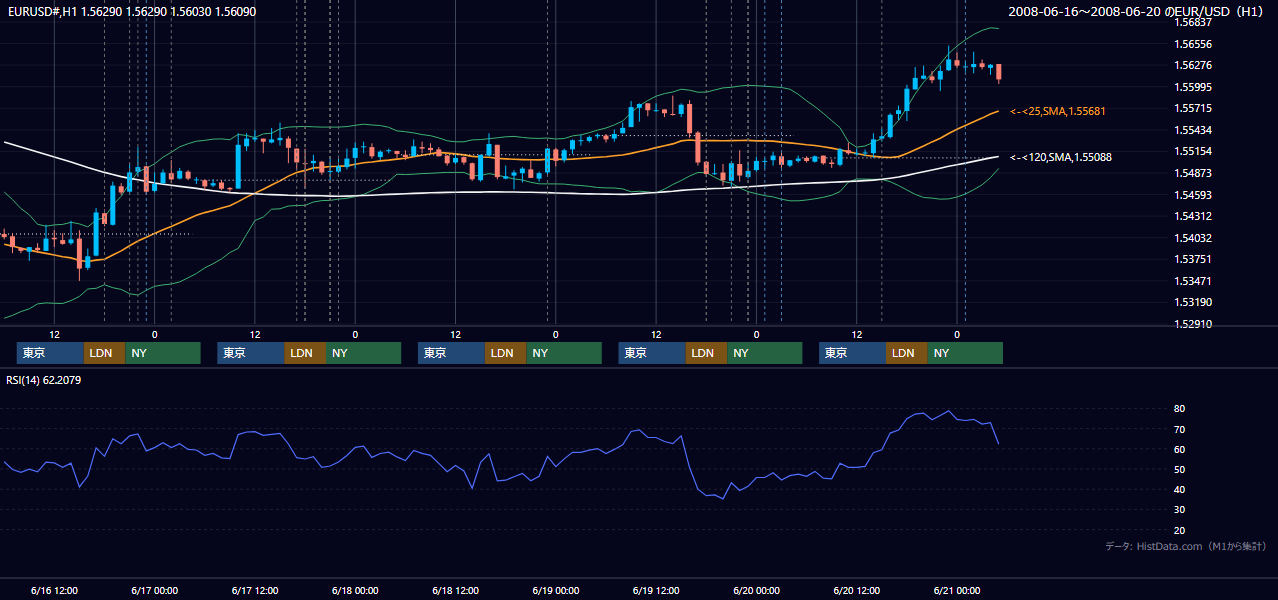The height and width of the screenshot is (600, 1278).
Task: Click the 1.56837 price axis value
Action: (x=1193, y=22)
